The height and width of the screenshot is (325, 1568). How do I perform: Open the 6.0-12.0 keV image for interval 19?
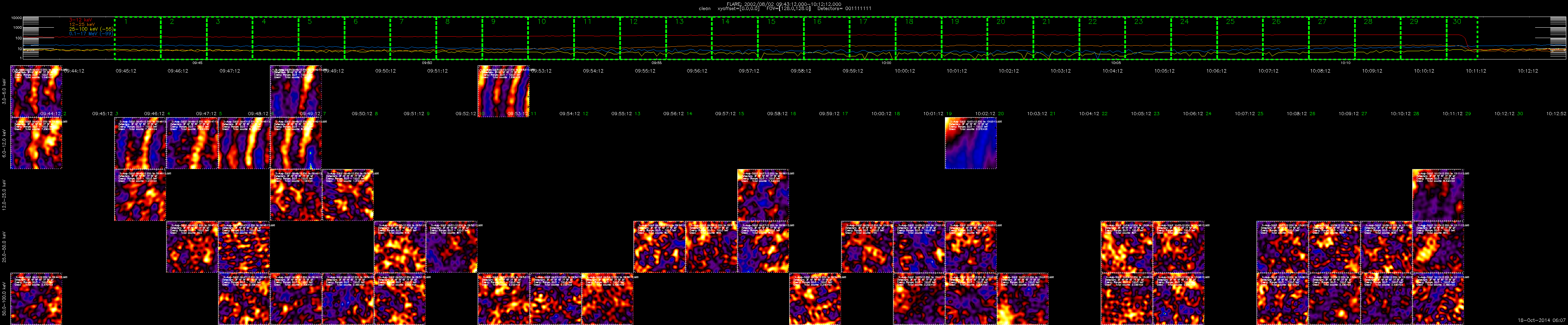pos(970,143)
